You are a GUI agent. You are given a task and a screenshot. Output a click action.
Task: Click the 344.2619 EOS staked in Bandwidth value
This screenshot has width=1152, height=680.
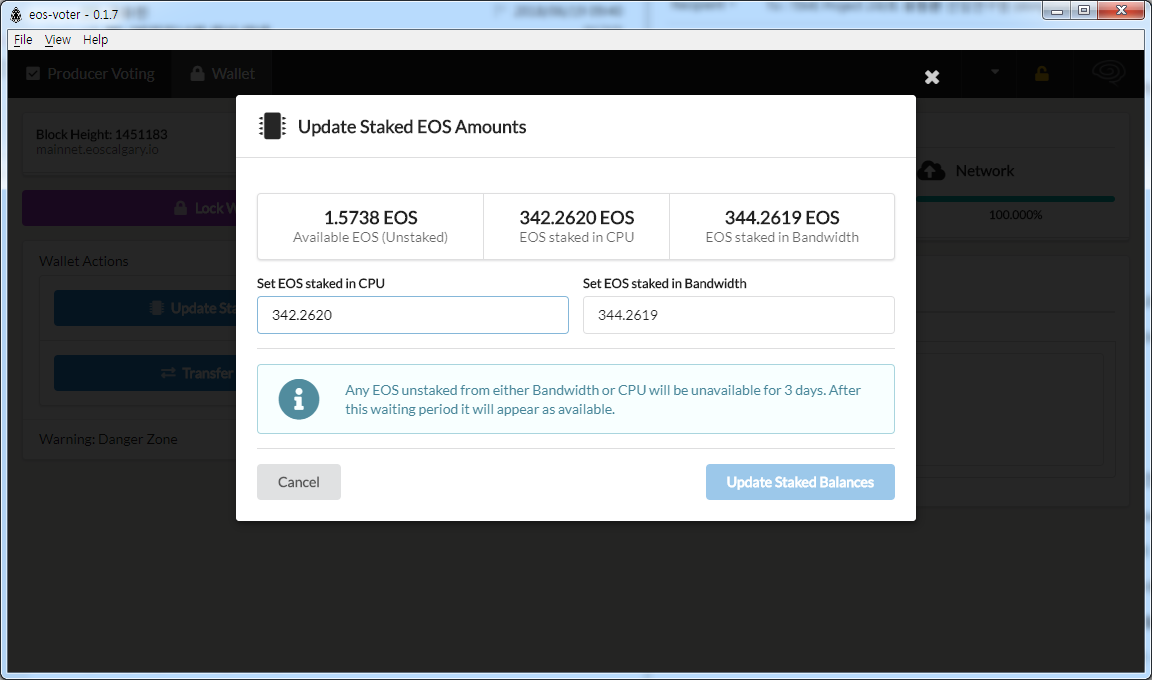[782, 218]
